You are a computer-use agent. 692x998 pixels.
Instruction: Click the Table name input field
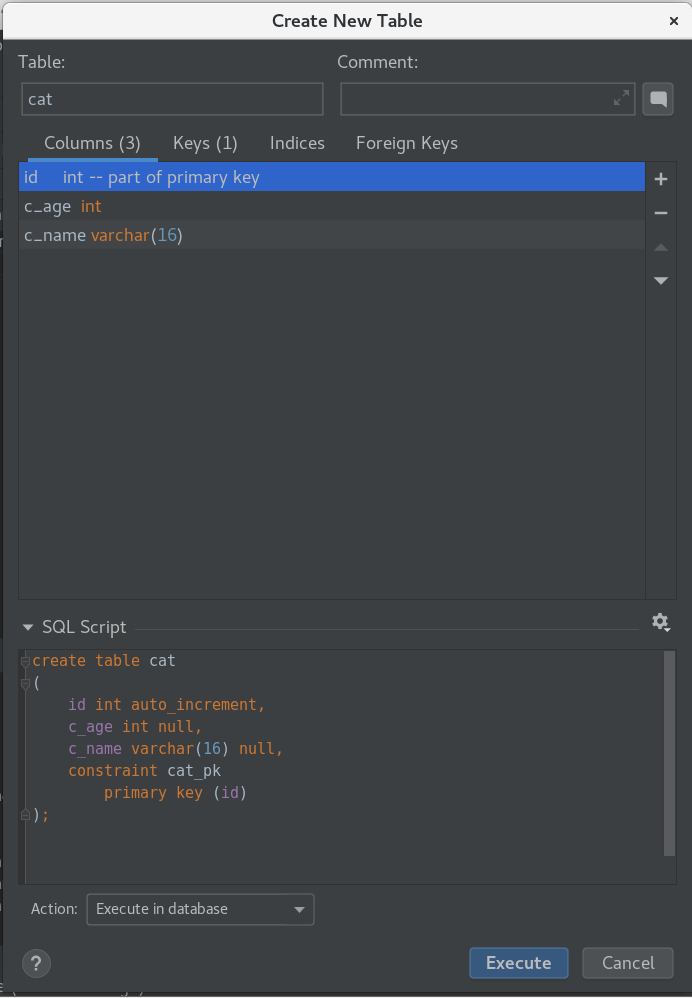171,99
